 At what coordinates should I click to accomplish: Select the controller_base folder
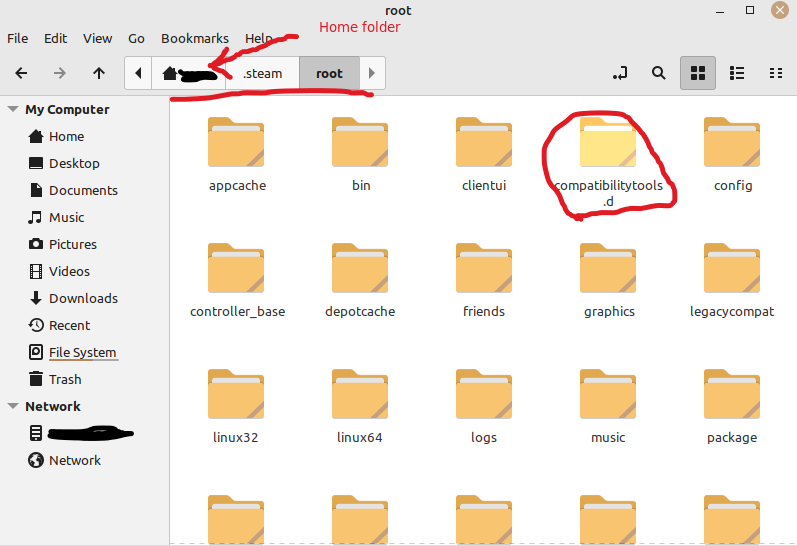(x=237, y=281)
